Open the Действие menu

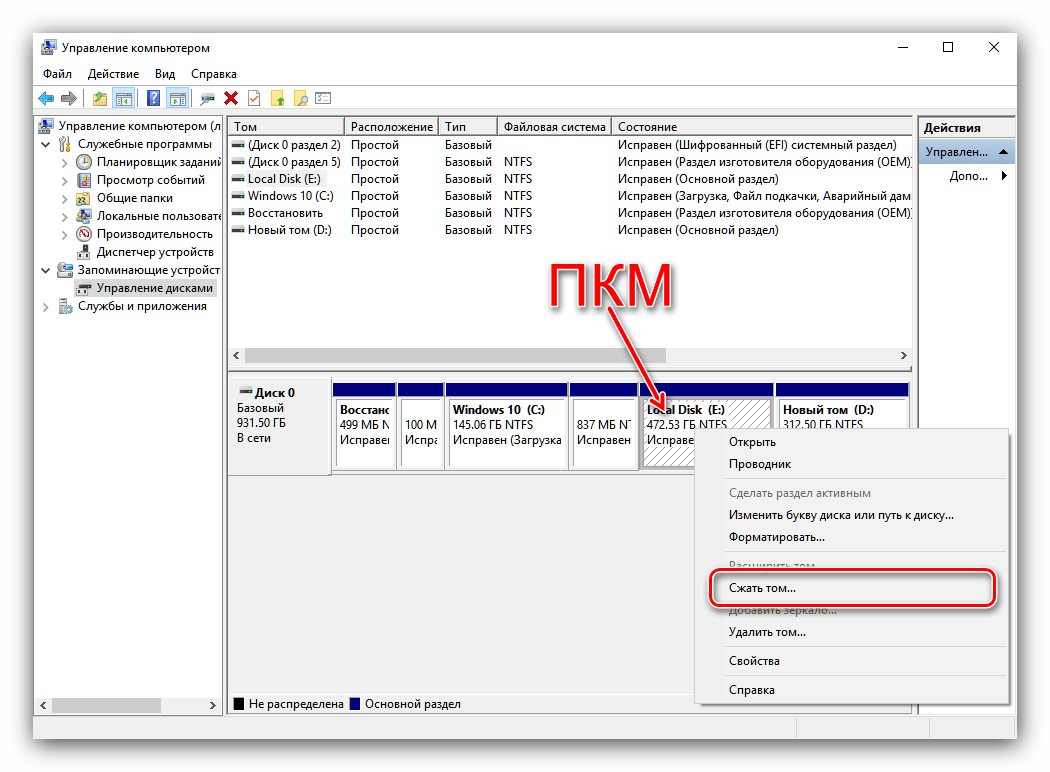[113, 74]
